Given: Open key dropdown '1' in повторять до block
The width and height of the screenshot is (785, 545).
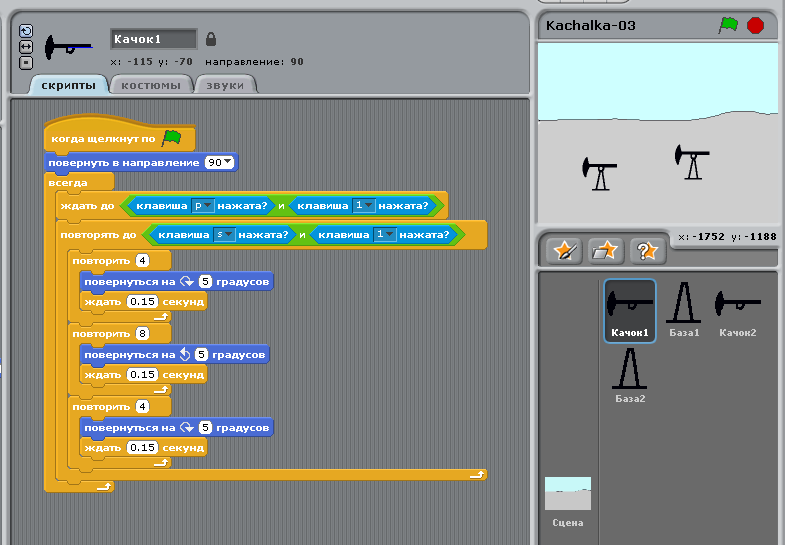Looking at the screenshot, I should pos(384,235).
